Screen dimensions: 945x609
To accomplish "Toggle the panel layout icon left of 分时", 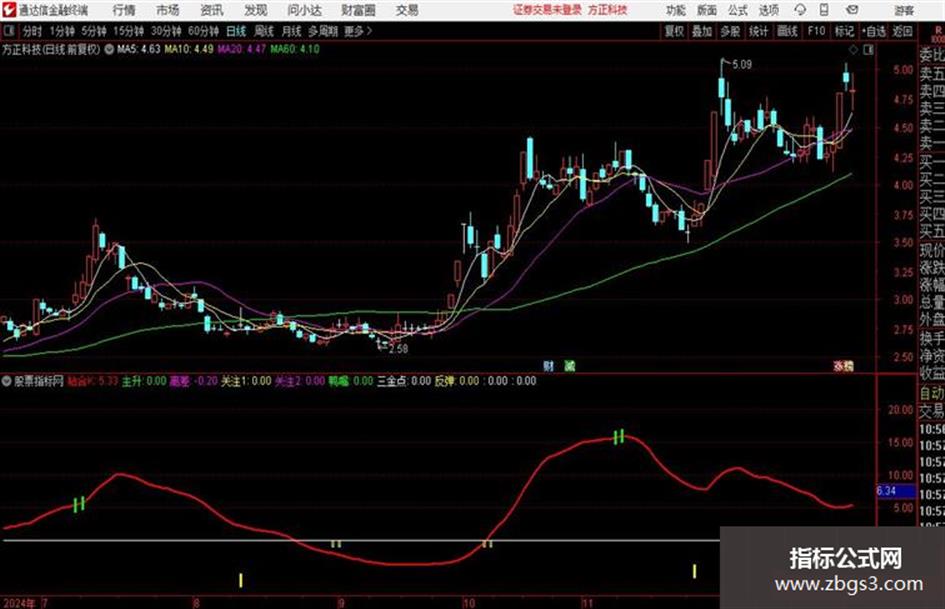I will click(9, 31).
